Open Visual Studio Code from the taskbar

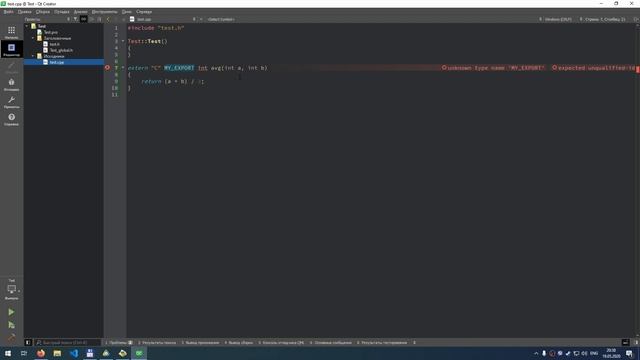[x=74, y=353]
